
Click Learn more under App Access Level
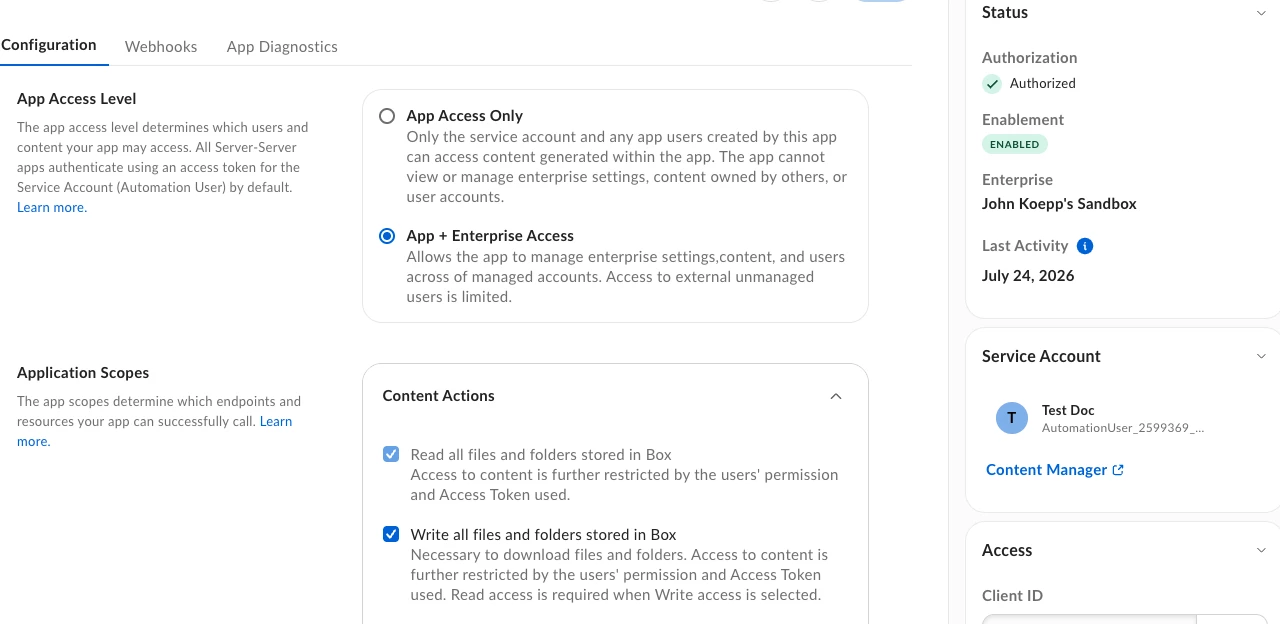(52, 207)
